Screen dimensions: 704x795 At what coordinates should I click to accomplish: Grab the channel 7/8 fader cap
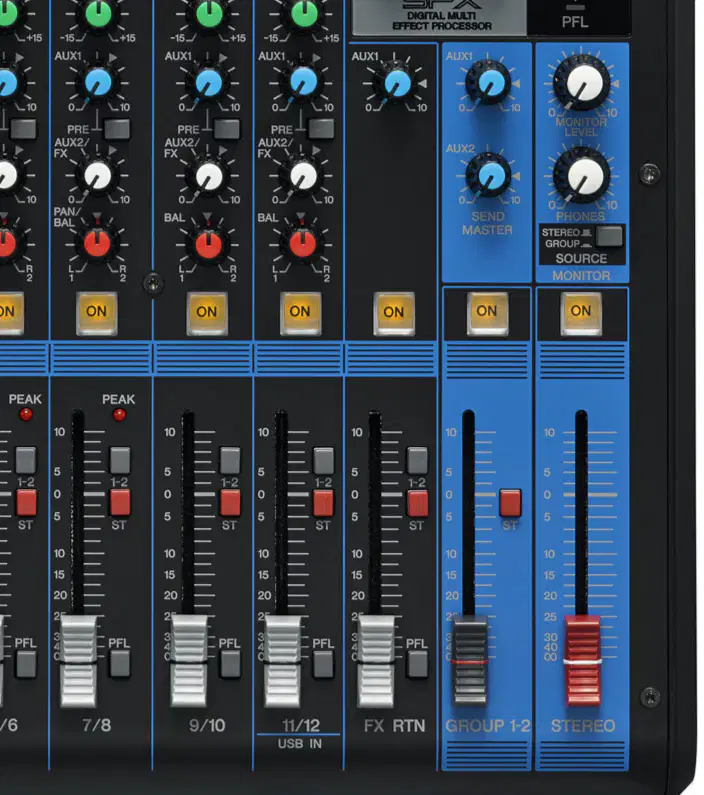[x=79, y=661]
